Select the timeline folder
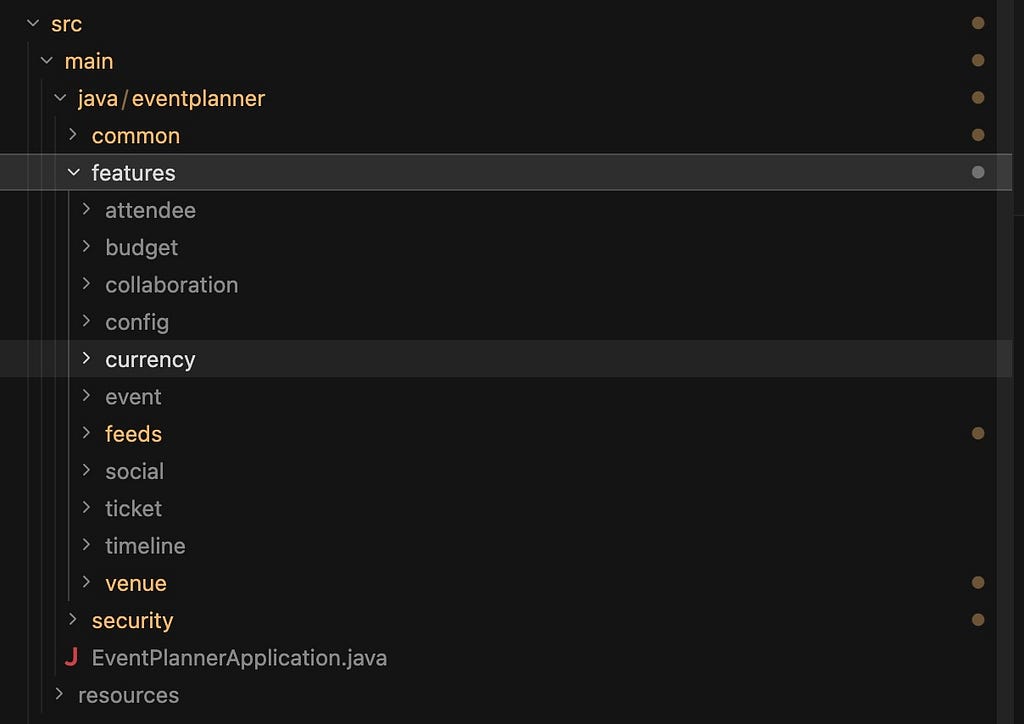Screen dimensions: 1024x724 (x=145, y=546)
